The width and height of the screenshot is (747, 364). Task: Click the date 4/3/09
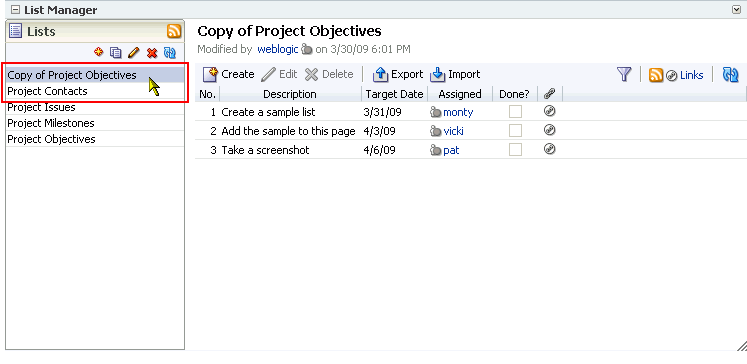[379, 131]
